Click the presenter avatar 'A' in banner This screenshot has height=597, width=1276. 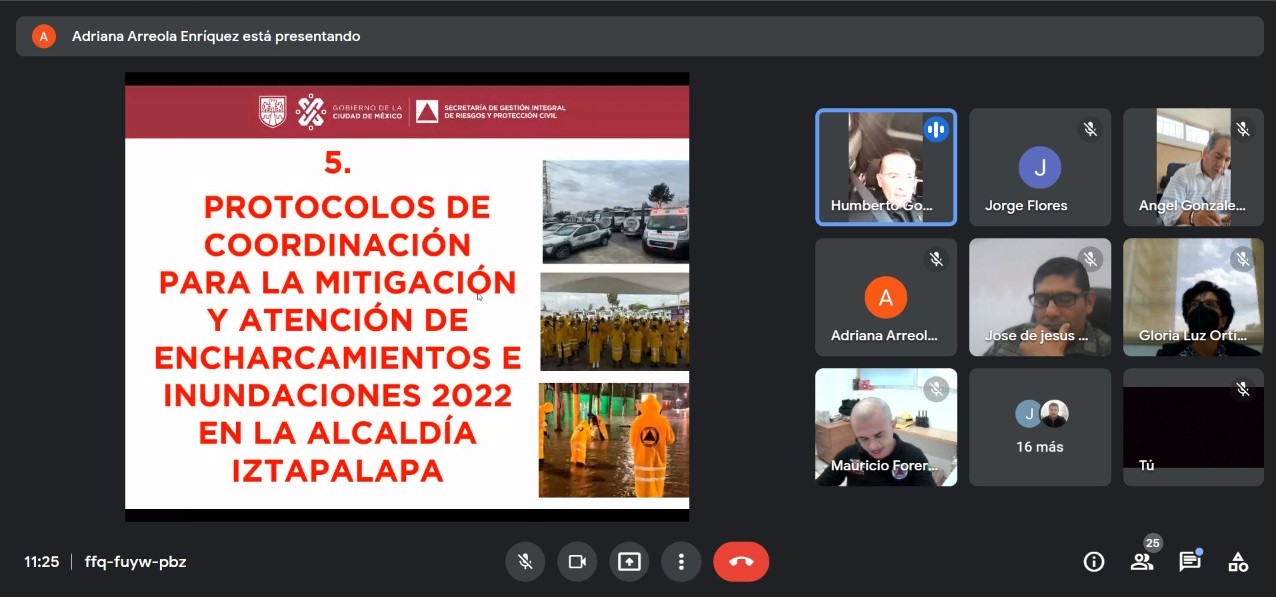pos(43,36)
